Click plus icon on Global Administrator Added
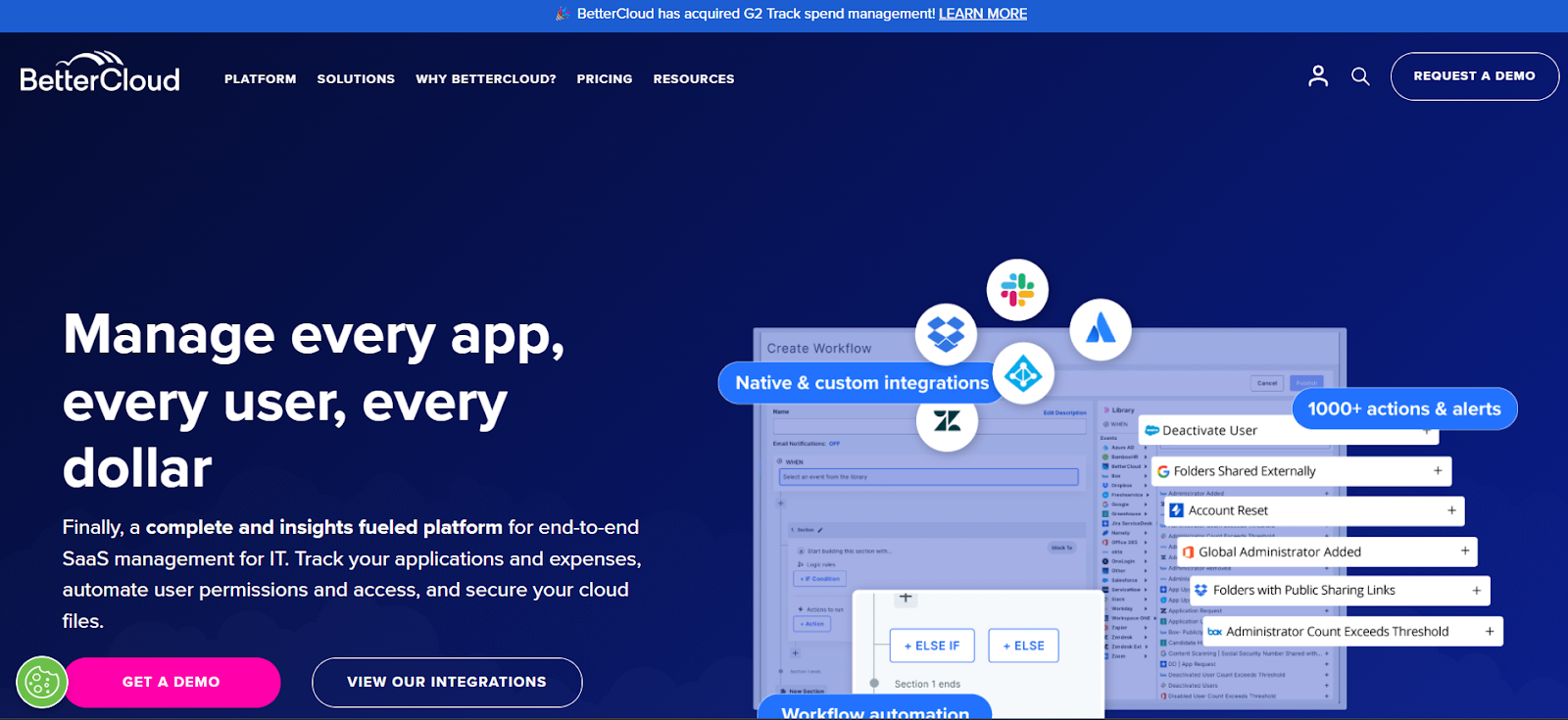This screenshot has height=720, width=1568. 1465,552
